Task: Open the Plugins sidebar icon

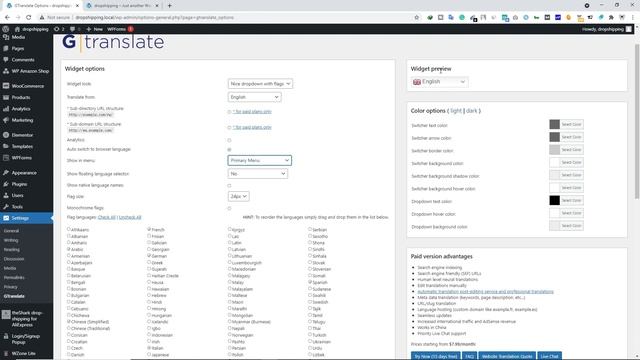Action: pos(6,184)
